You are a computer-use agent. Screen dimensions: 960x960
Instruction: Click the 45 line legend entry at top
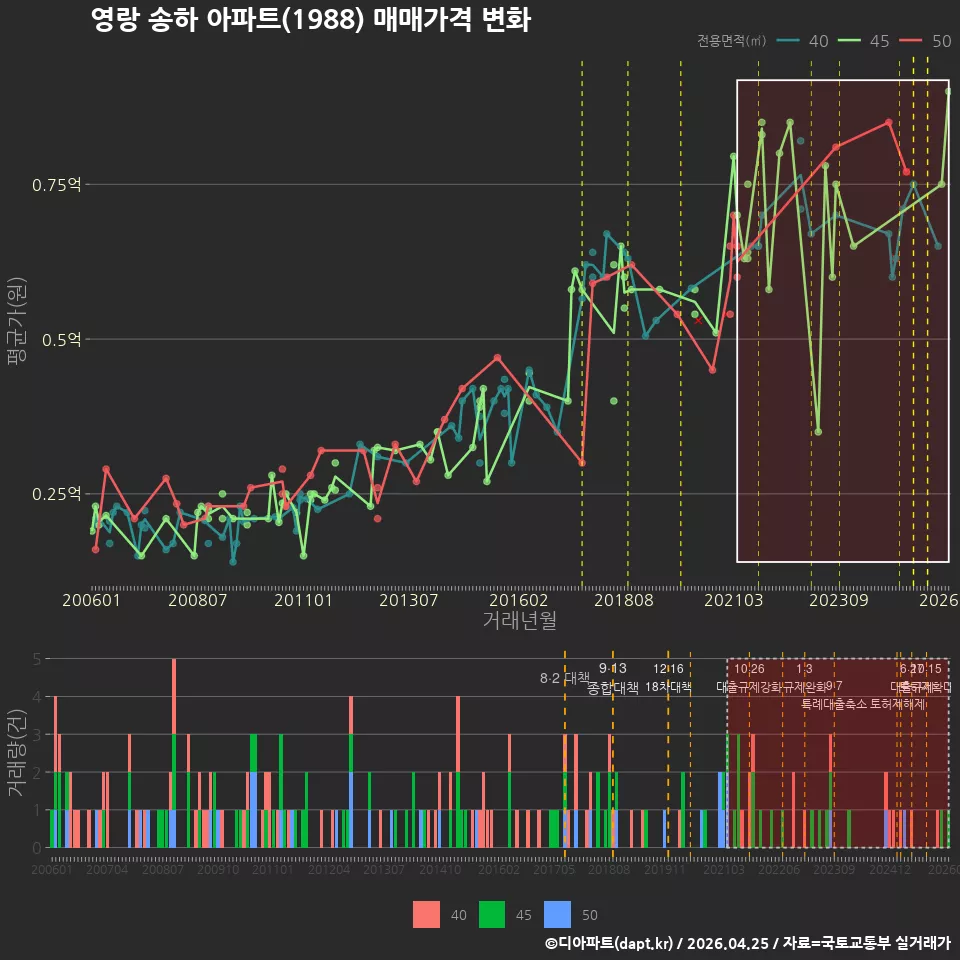pos(863,41)
